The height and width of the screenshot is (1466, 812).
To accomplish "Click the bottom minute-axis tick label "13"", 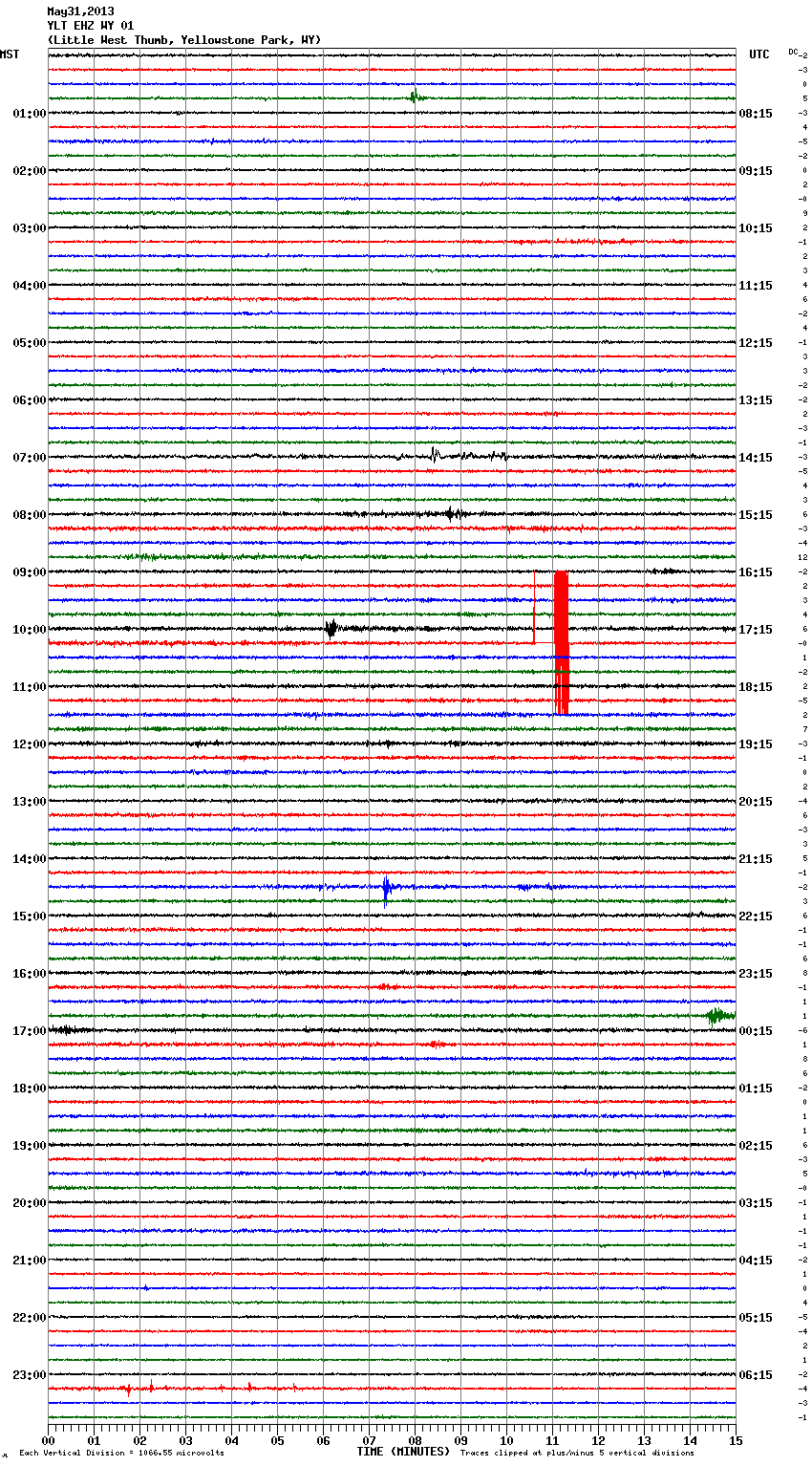I will (645, 1440).
